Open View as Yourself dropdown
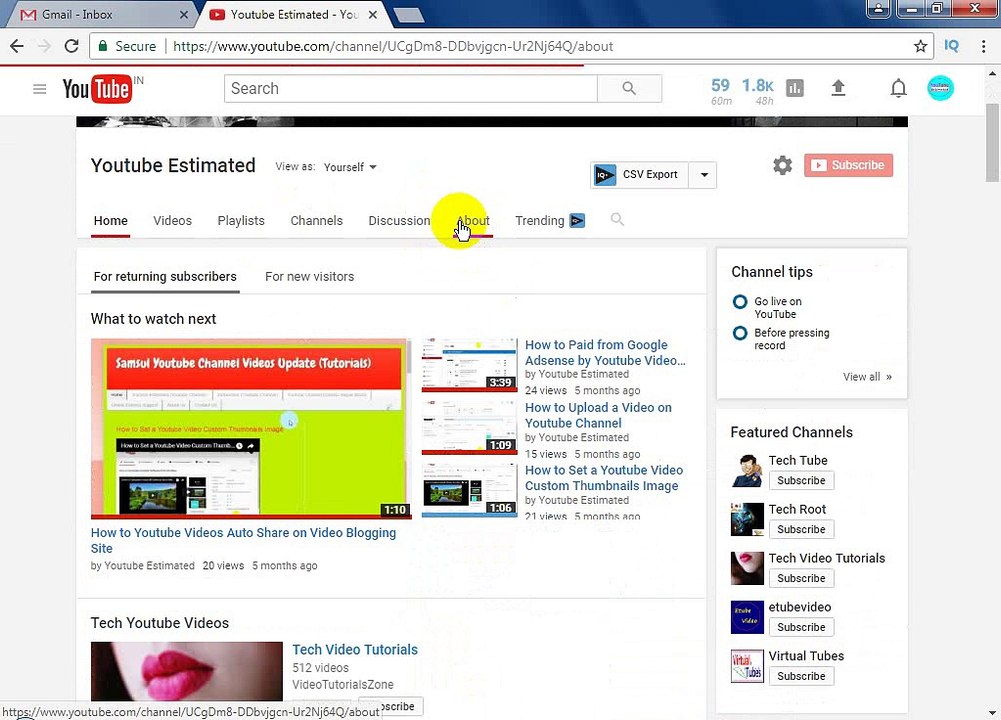Viewport: 1001px width, 720px height. 350,167
